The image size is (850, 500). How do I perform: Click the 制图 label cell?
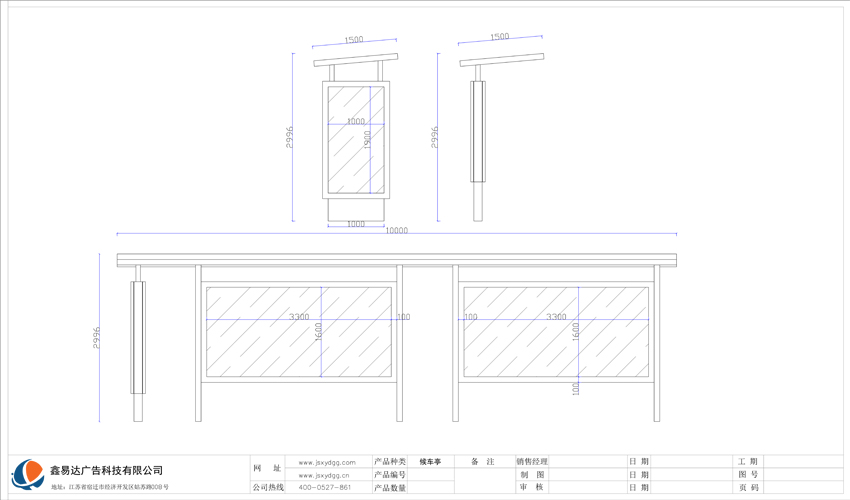click(532, 475)
